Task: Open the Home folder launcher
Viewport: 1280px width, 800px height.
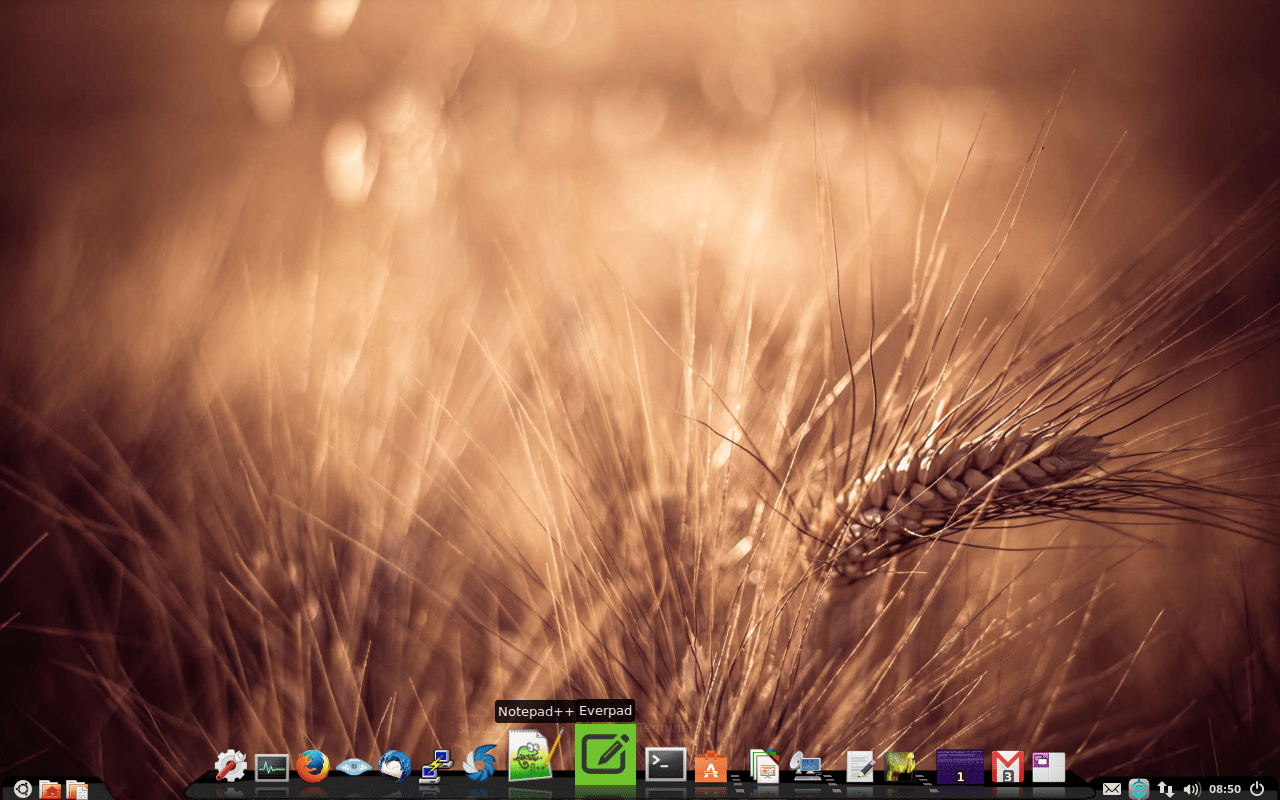Action: tap(50, 790)
